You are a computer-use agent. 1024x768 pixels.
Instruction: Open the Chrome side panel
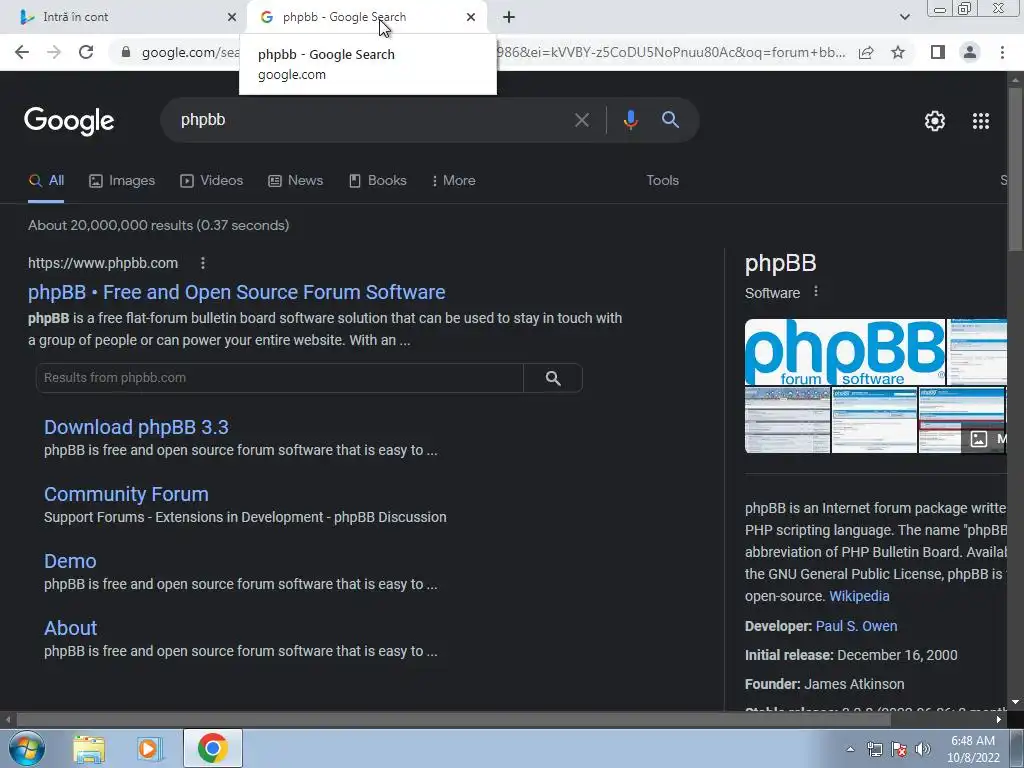pos(938,52)
